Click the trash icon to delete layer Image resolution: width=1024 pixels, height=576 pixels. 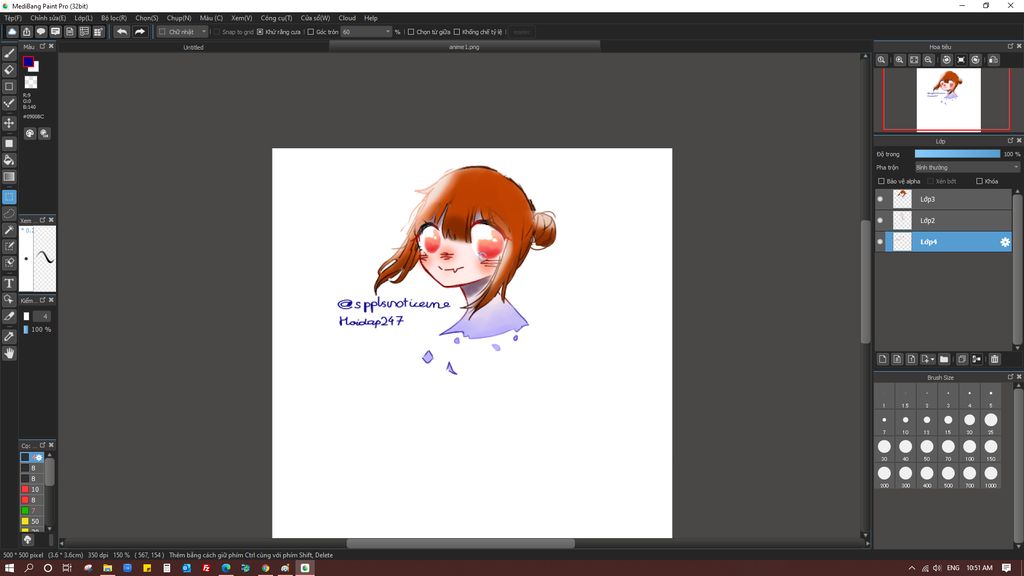995,359
